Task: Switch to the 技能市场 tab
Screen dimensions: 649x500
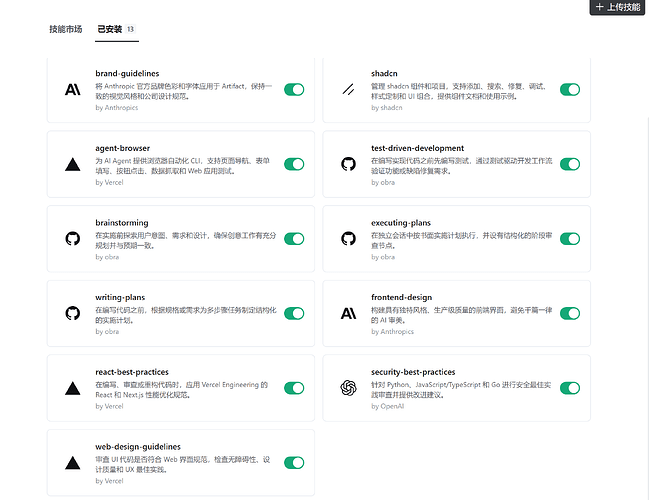Action: pyautogui.click(x=66, y=29)
